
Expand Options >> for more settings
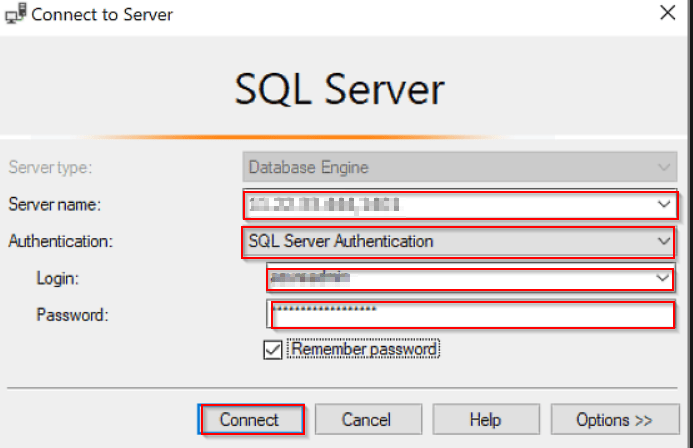615,419
